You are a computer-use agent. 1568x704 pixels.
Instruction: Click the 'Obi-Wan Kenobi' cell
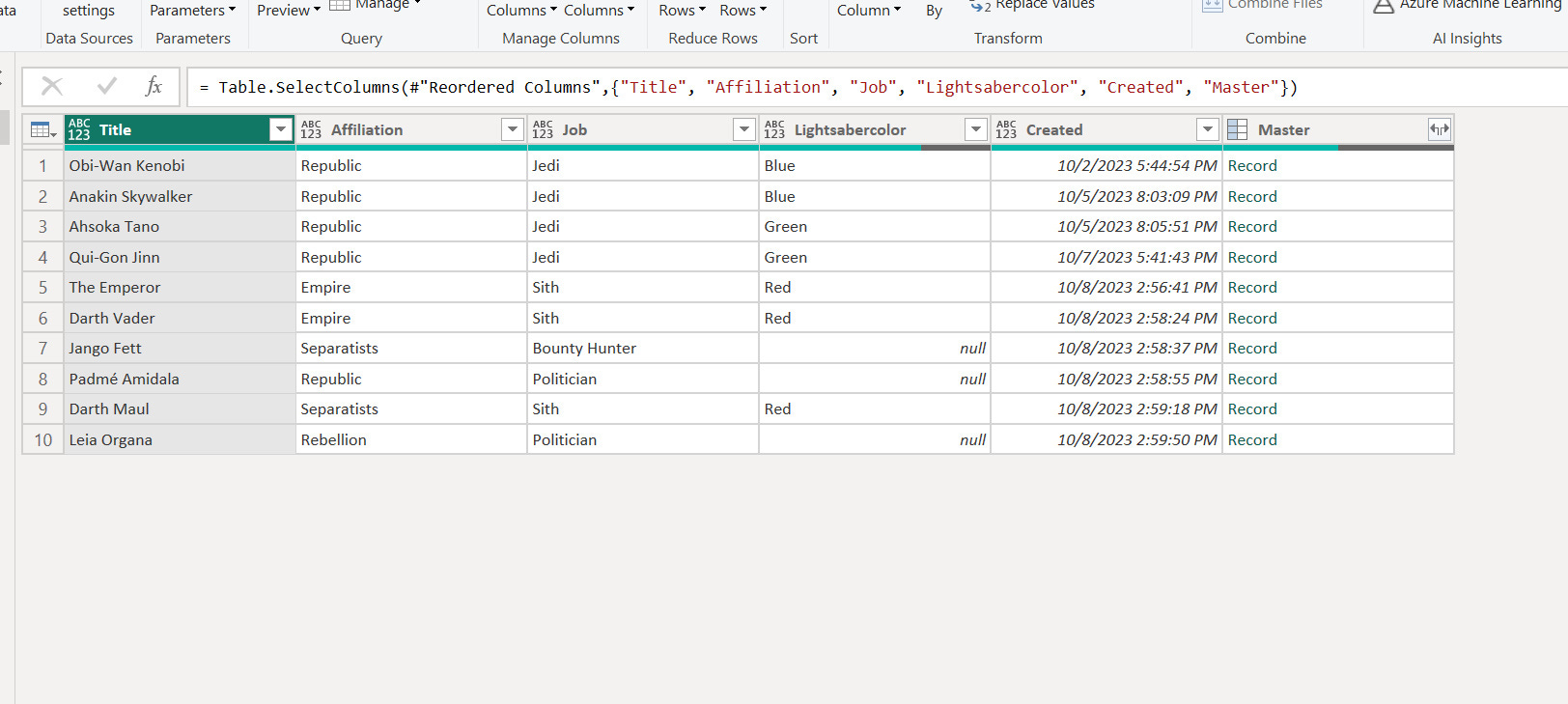[180, 165]
